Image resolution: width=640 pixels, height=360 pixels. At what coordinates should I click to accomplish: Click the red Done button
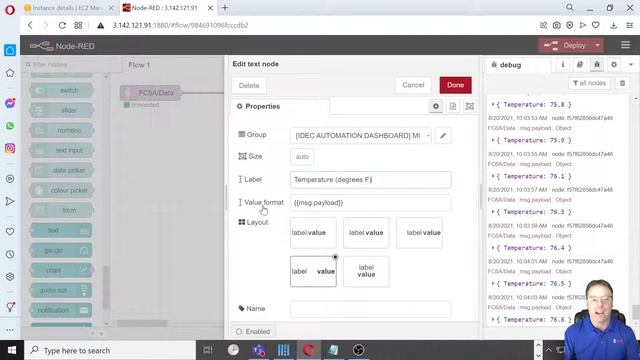[x=455, y=85]
